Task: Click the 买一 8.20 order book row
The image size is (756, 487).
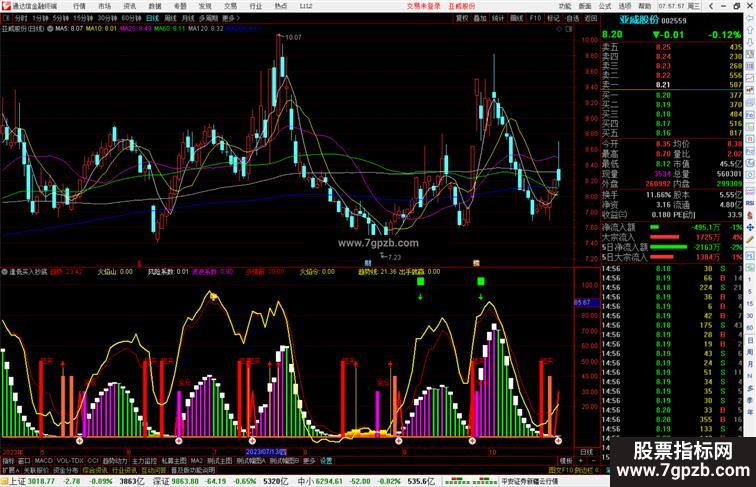Action: pos(672,95)
